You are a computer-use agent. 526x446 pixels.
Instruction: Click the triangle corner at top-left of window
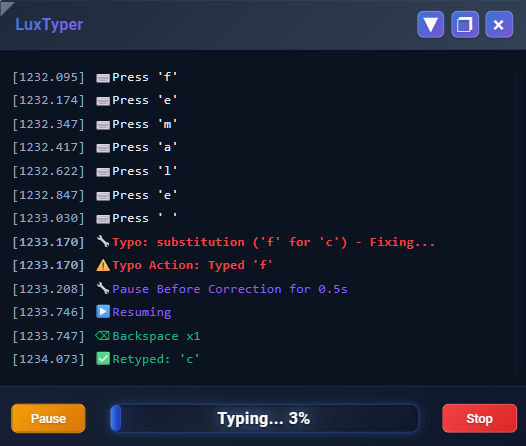point(6,7)
